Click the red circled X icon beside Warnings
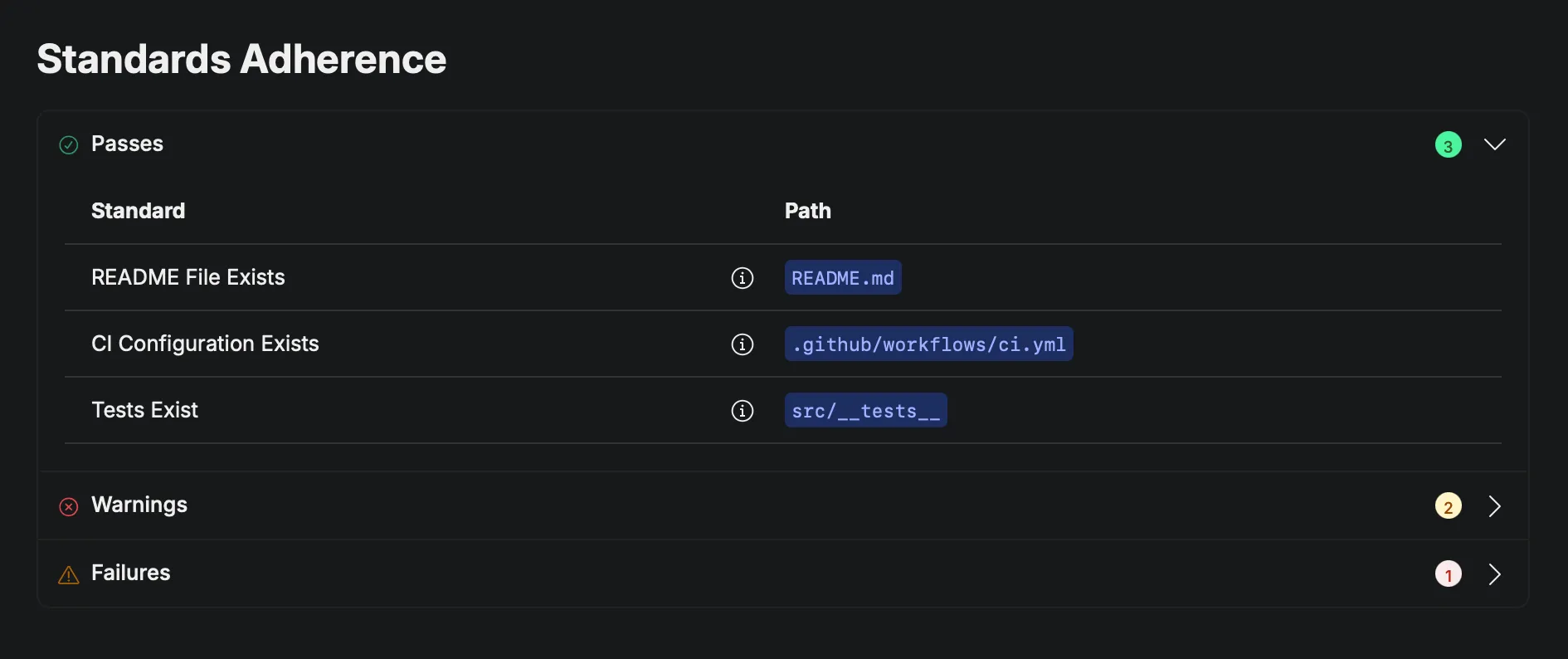This screenshot has width=1568, height=659. (x=67, y=506)
